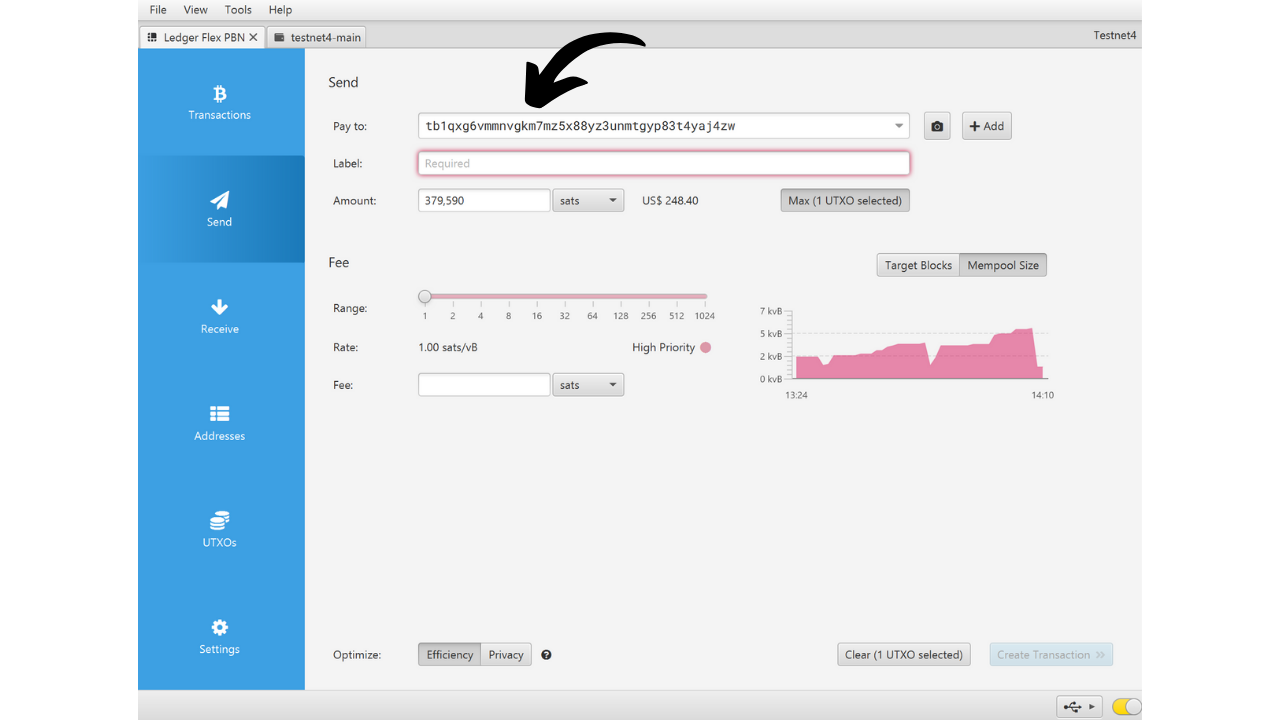Image resolution: width=1280 pixels, height=720 pixels.
Task: Switch fee chart to Target Blocks
Action: [x=918, y=265]
